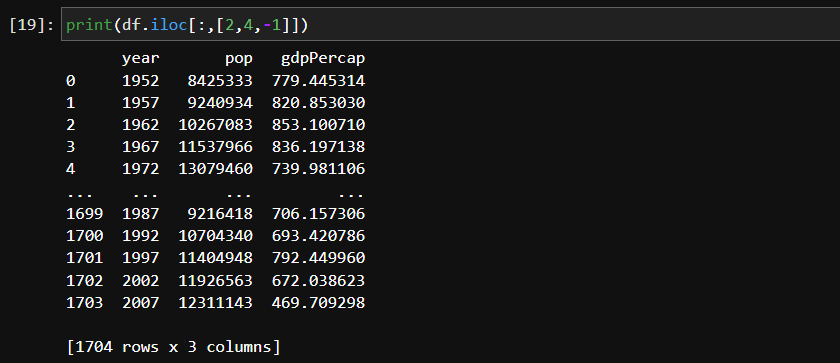
Task: Click the gdpPercap value 792.449960
Action: click(318, 259)
